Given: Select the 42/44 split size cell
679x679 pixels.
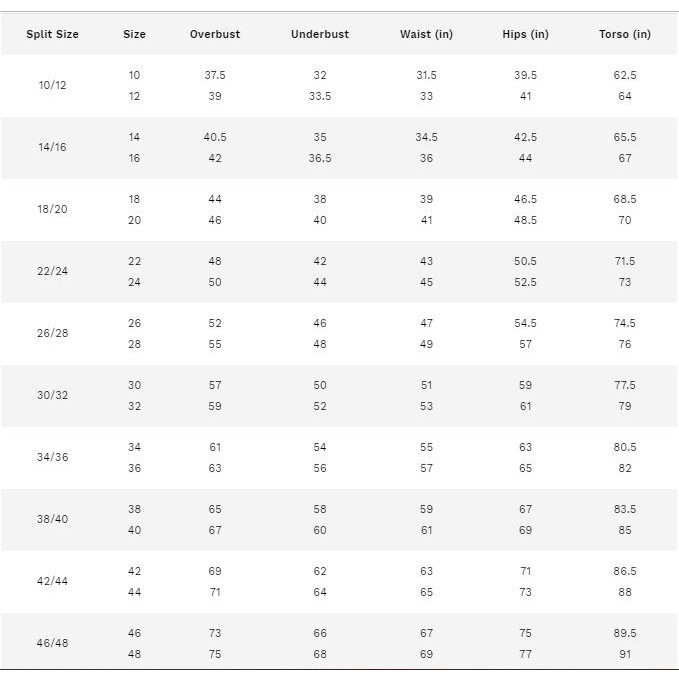Looking at the screenshot, I should tap(53, 582).
